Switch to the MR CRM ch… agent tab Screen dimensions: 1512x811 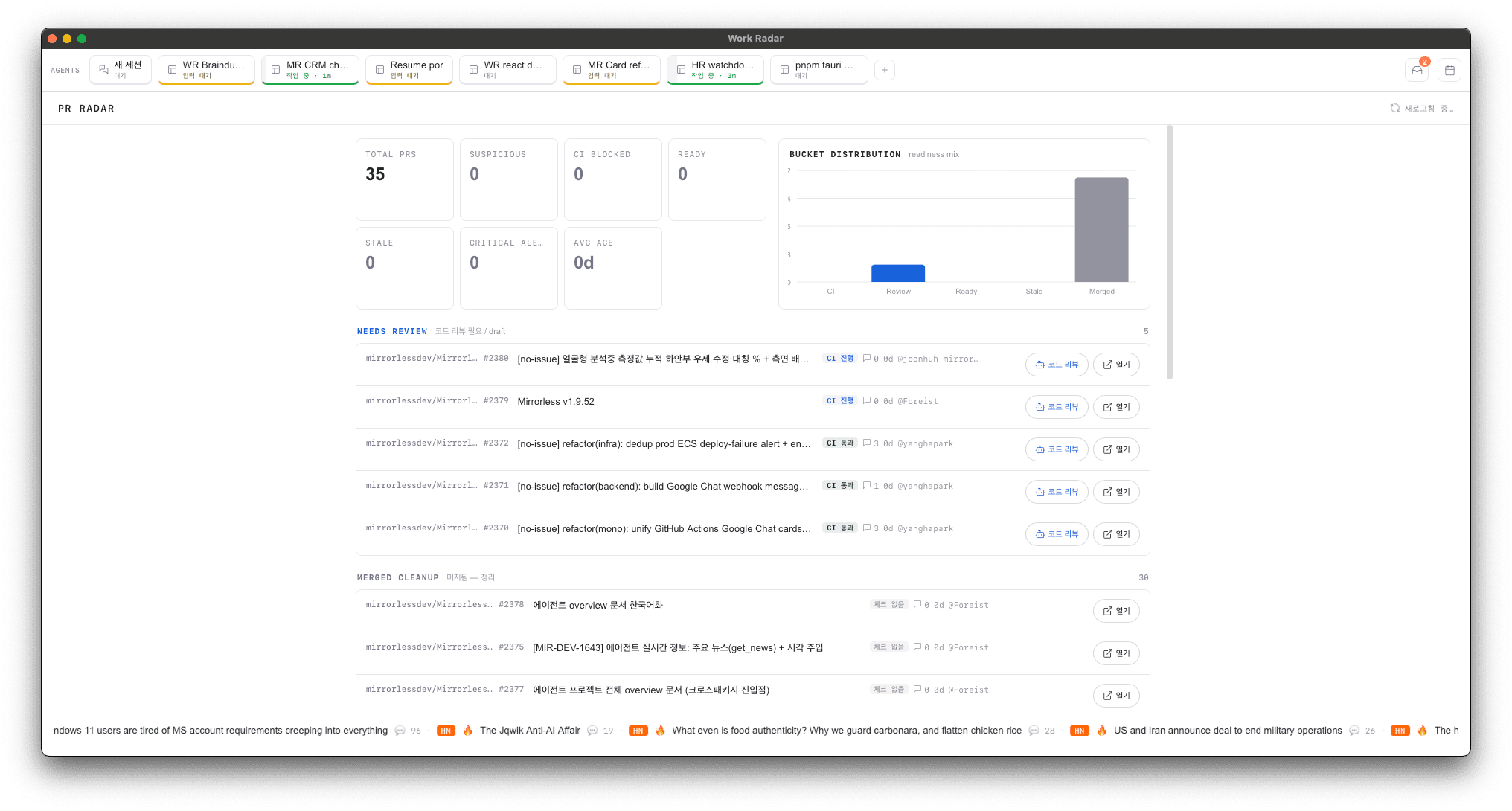pos(310,70)
